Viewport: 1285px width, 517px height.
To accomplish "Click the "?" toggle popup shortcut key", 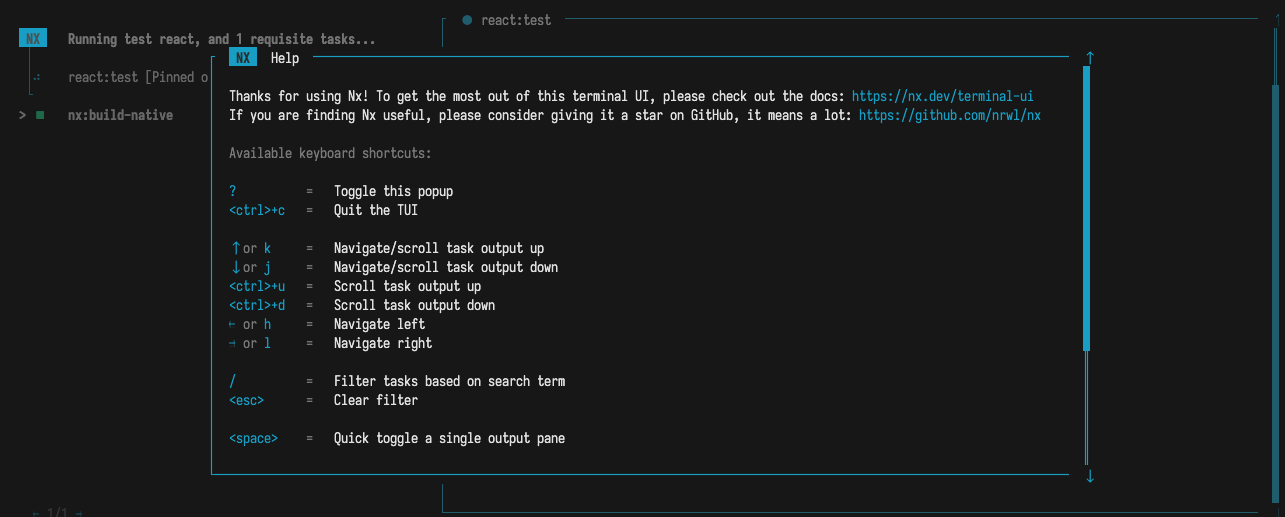I will coord(233,191).
